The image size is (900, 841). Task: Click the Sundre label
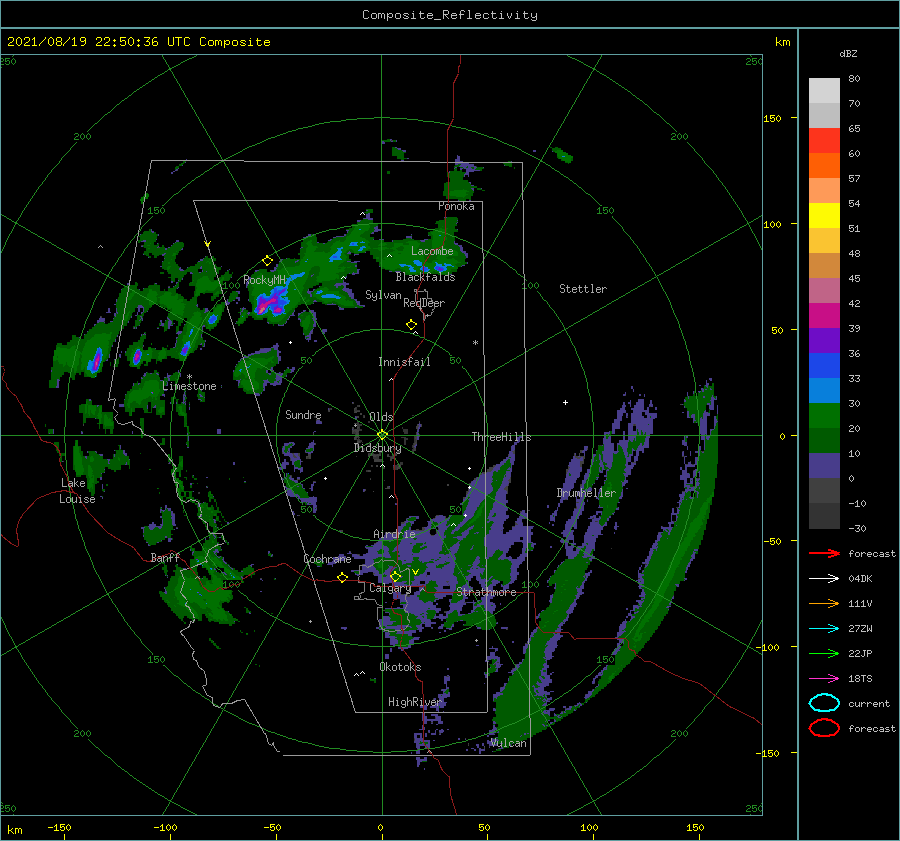[x=303, y=414]
